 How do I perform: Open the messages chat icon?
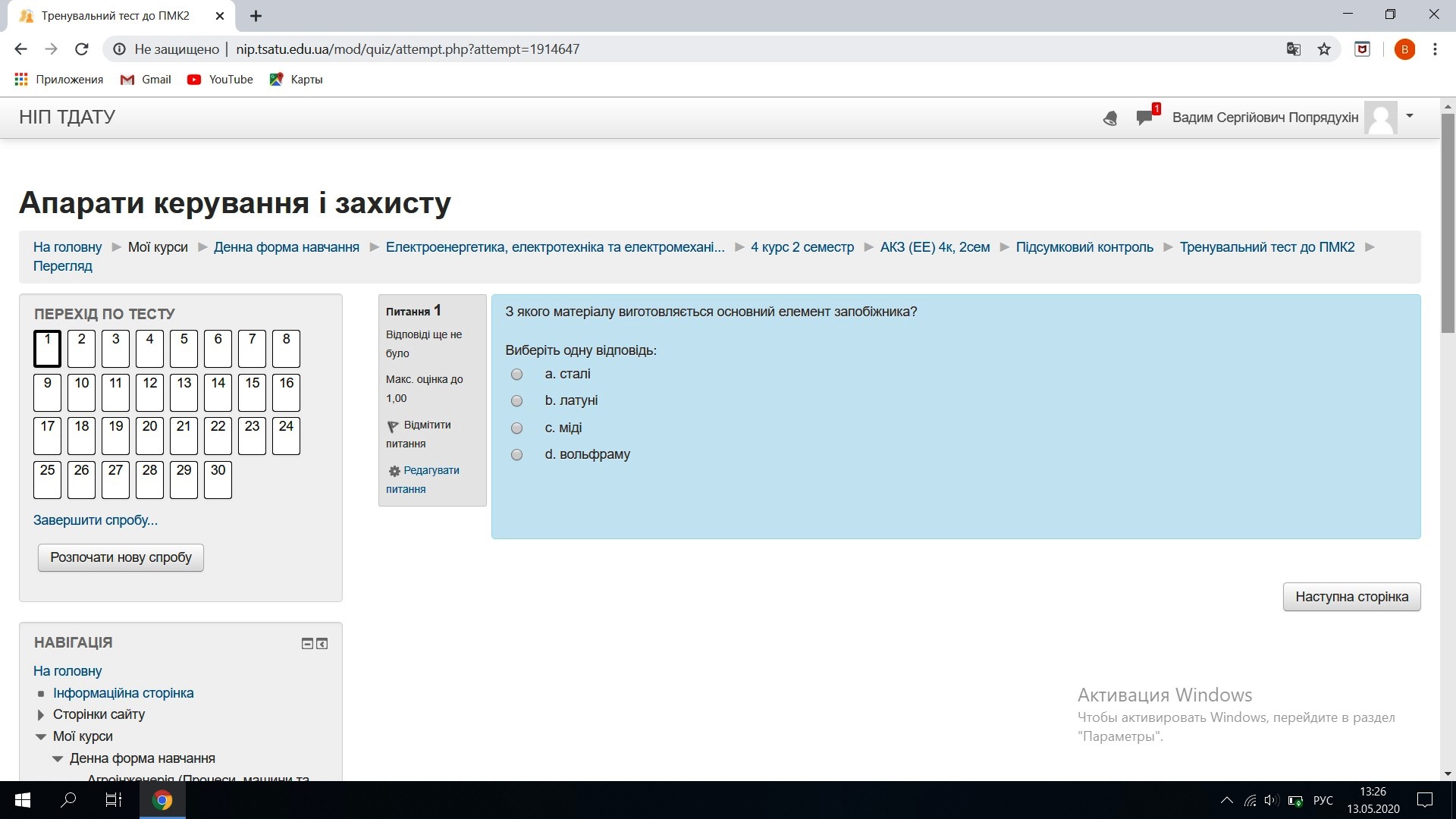click(x=1144, y=118)
